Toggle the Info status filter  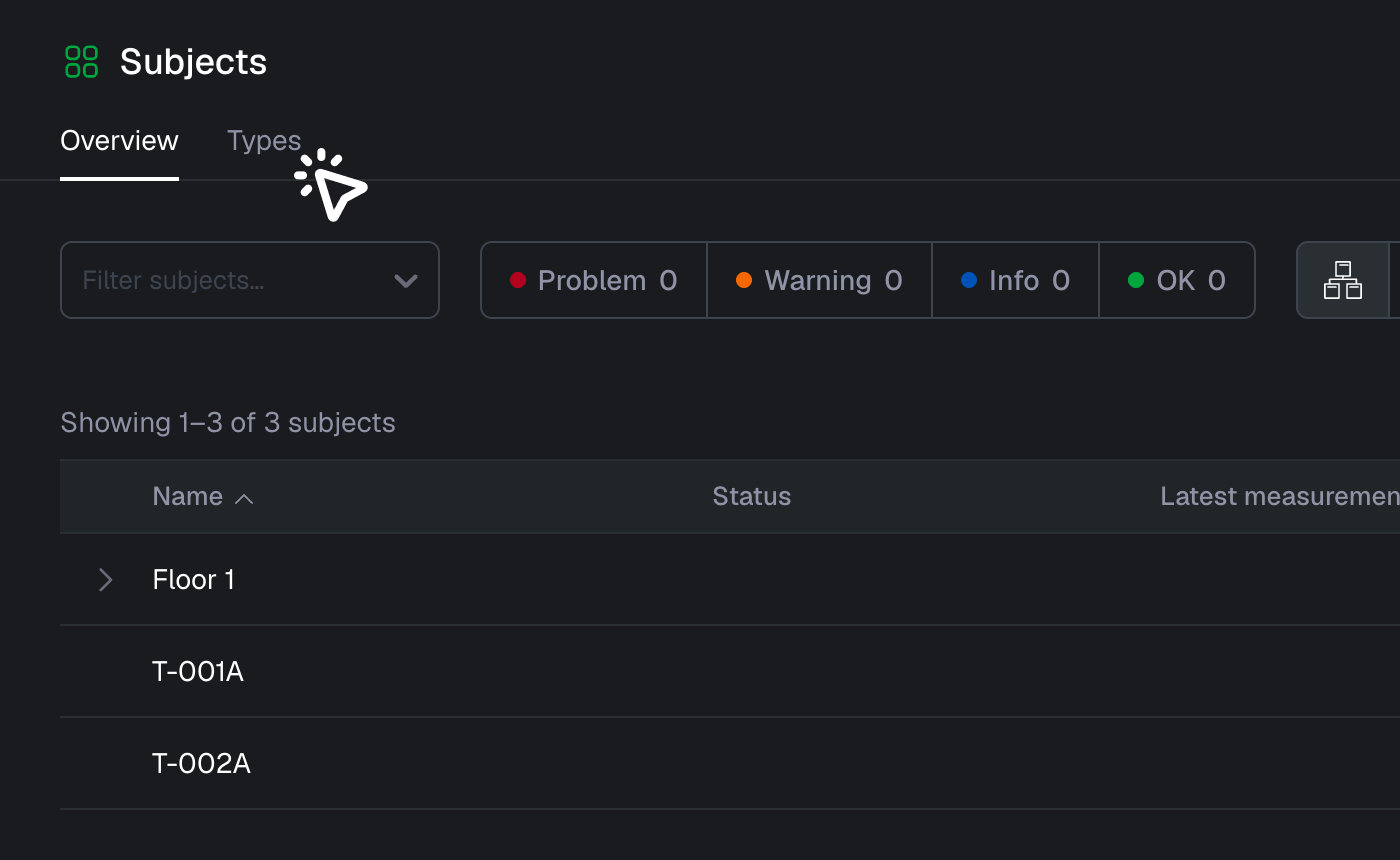pos(1015,280)
